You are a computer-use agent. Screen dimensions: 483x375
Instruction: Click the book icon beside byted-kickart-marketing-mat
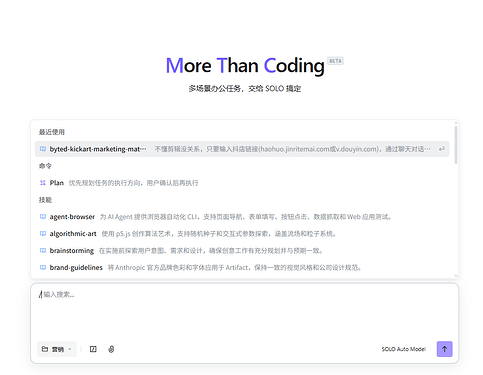(43, 149)
